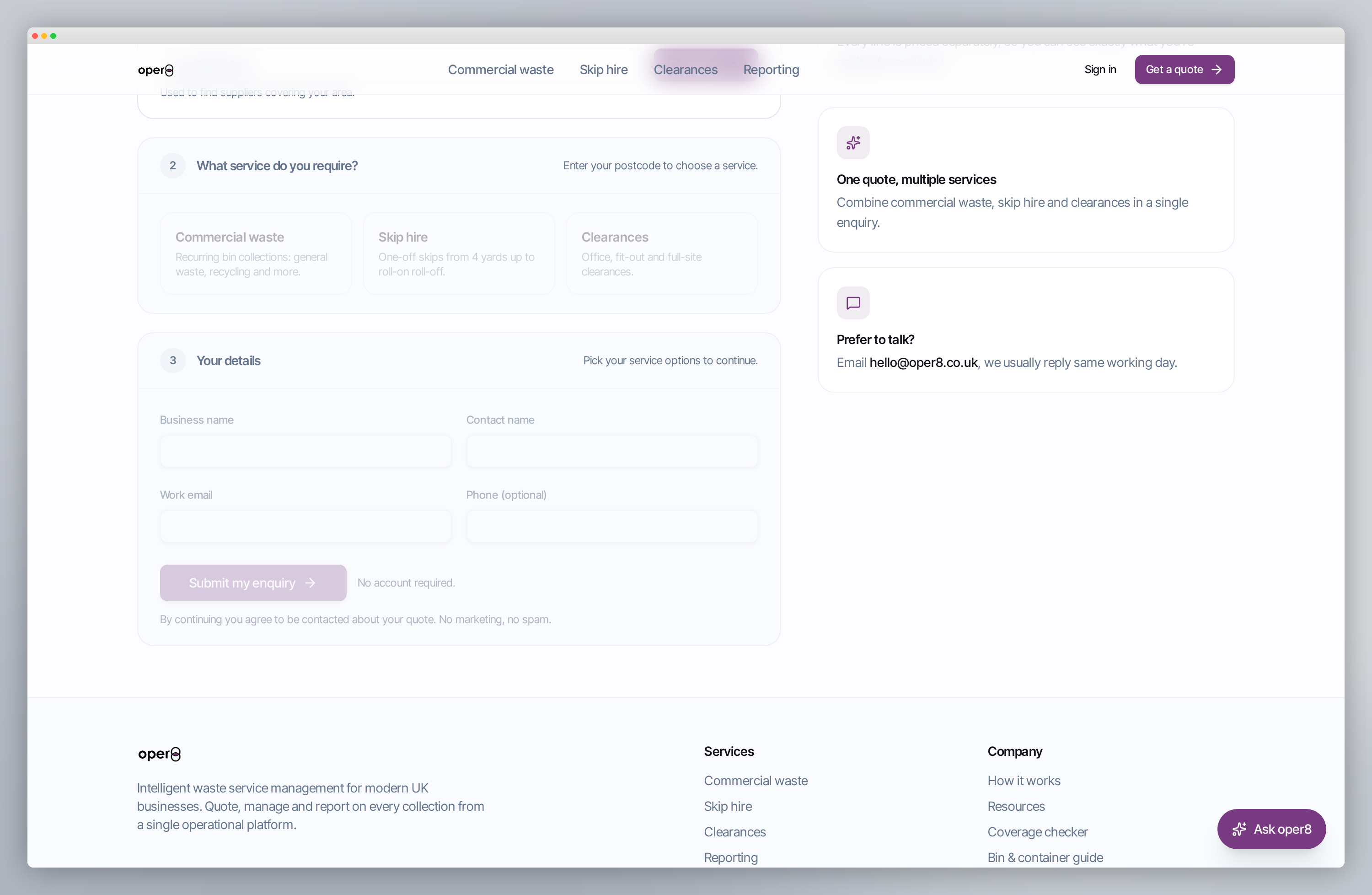The width and height of the screenshot is (1372, 895).
Task: Click the oper8 logo in footer
Action: coord(159,753)
